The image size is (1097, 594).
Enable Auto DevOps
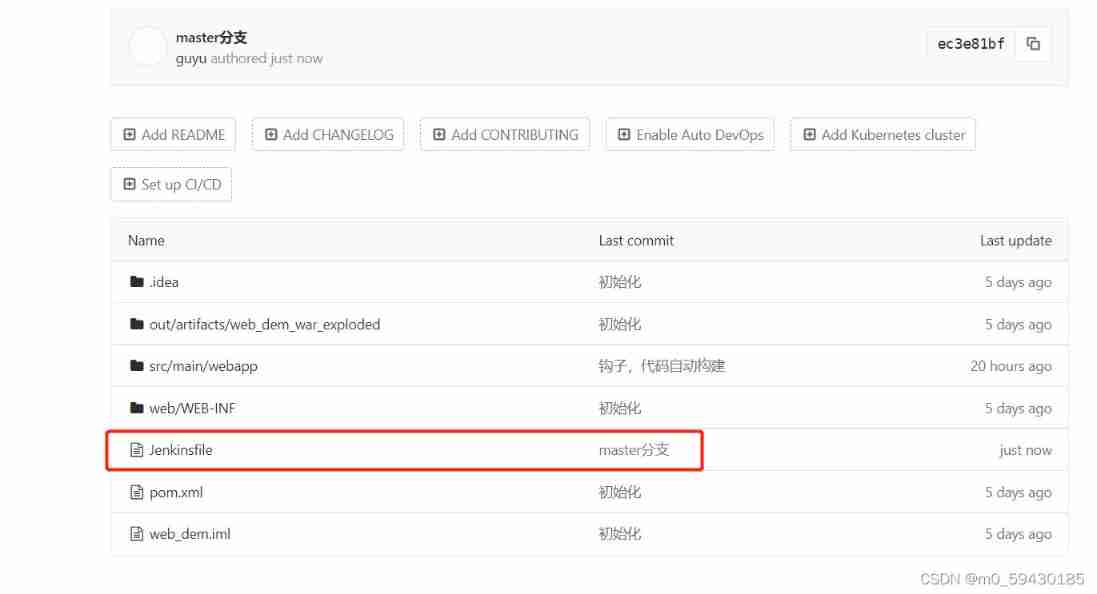pos(690,135)
